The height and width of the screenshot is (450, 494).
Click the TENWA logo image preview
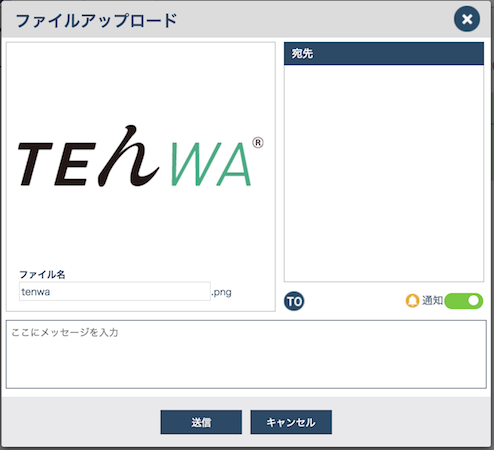tap(141, 156)
